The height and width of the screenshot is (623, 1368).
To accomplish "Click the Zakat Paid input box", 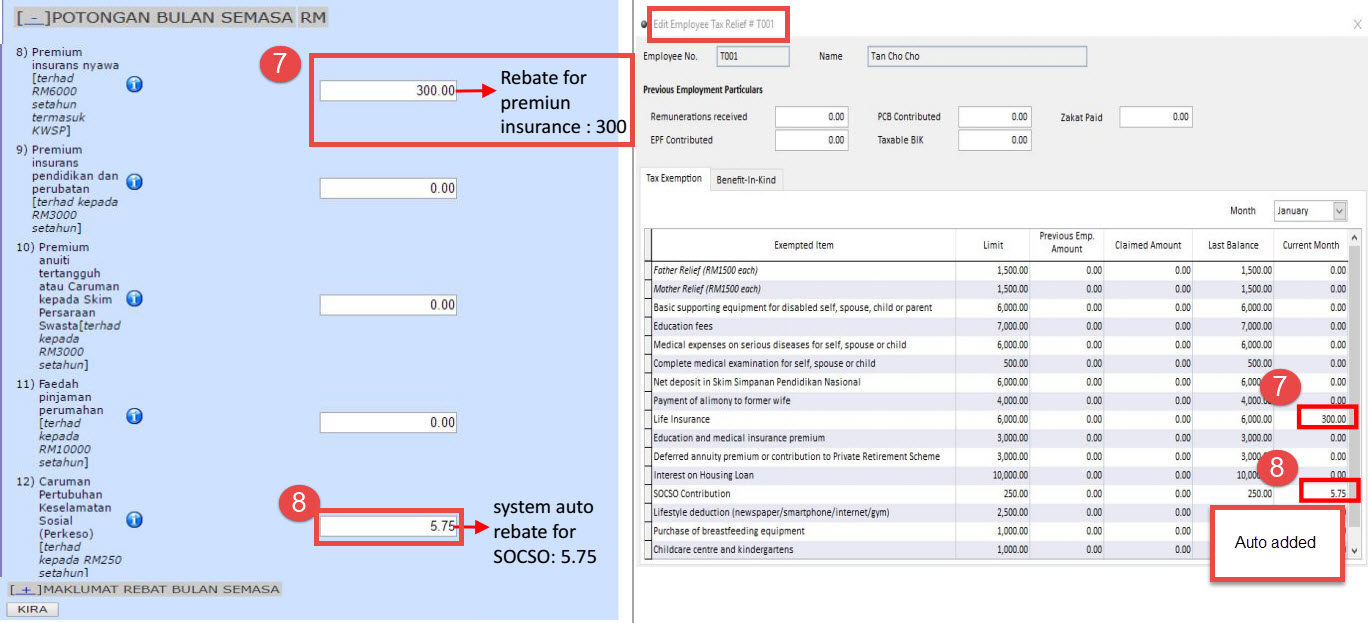I will 1155,117.
